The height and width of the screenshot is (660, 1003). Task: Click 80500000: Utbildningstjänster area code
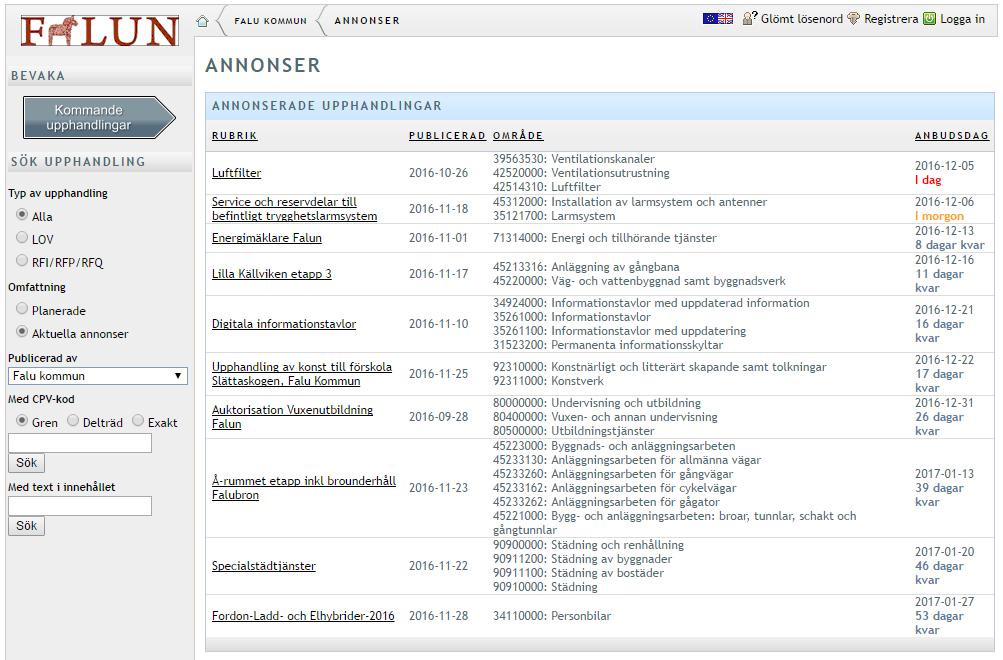[x=573, y=431]
